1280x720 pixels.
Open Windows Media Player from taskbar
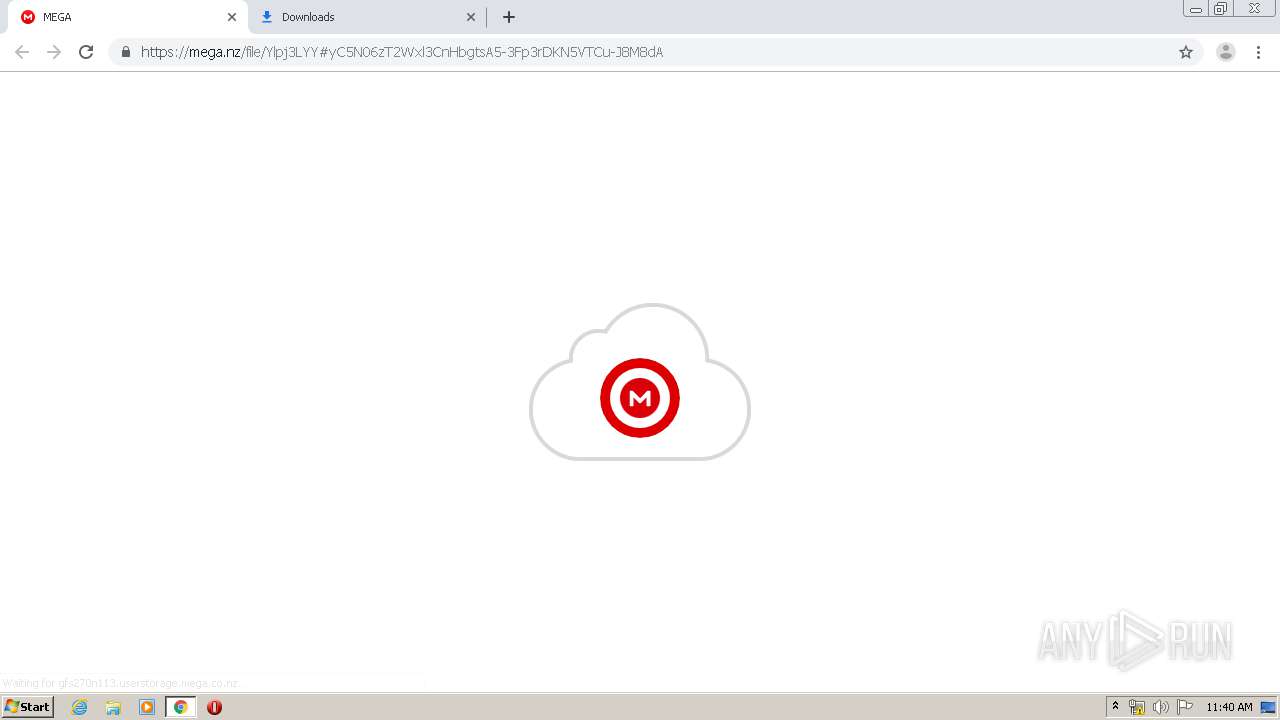[x=147, y=707]
